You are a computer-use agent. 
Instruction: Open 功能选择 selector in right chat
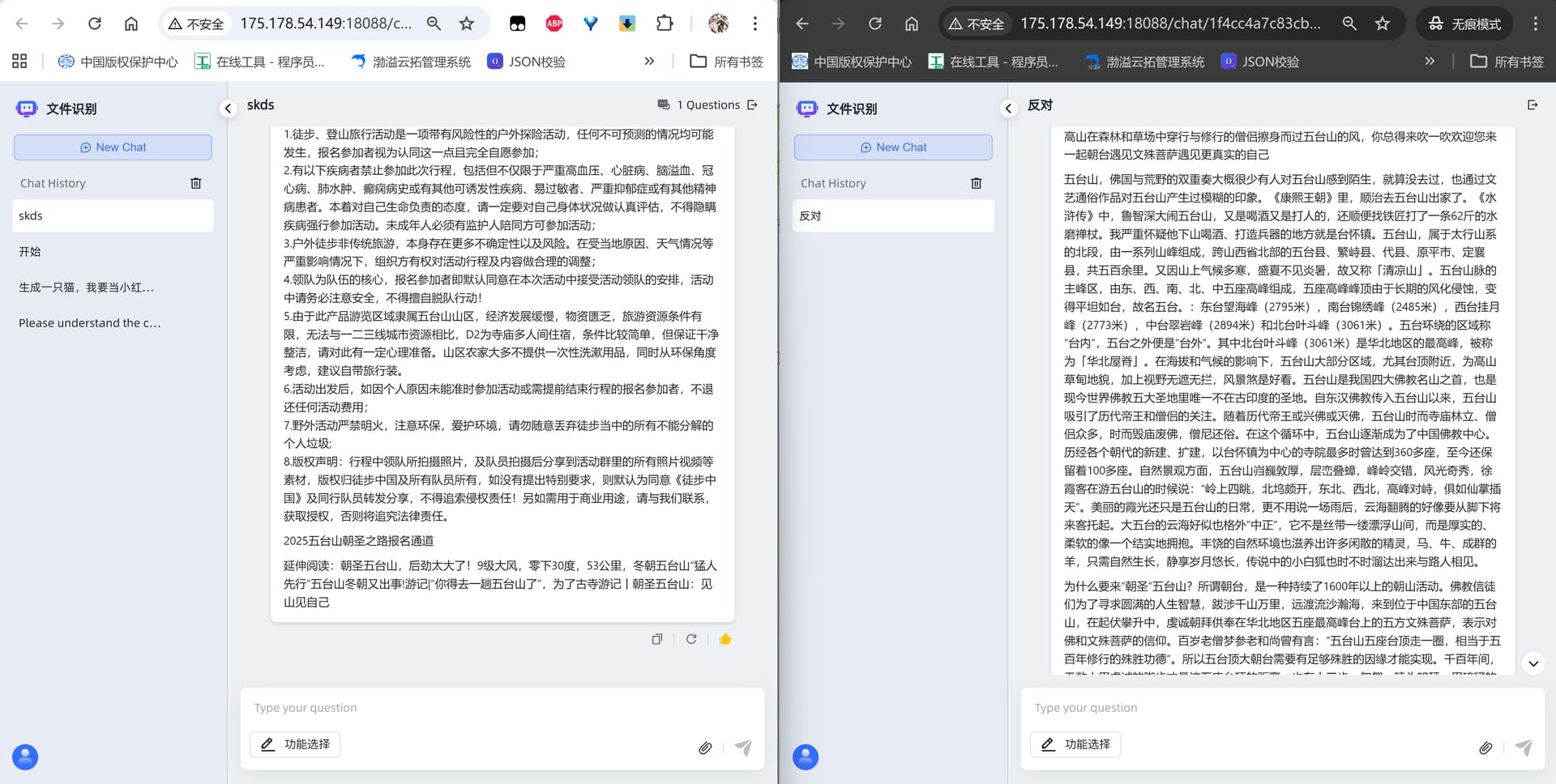click(1075, 744)
